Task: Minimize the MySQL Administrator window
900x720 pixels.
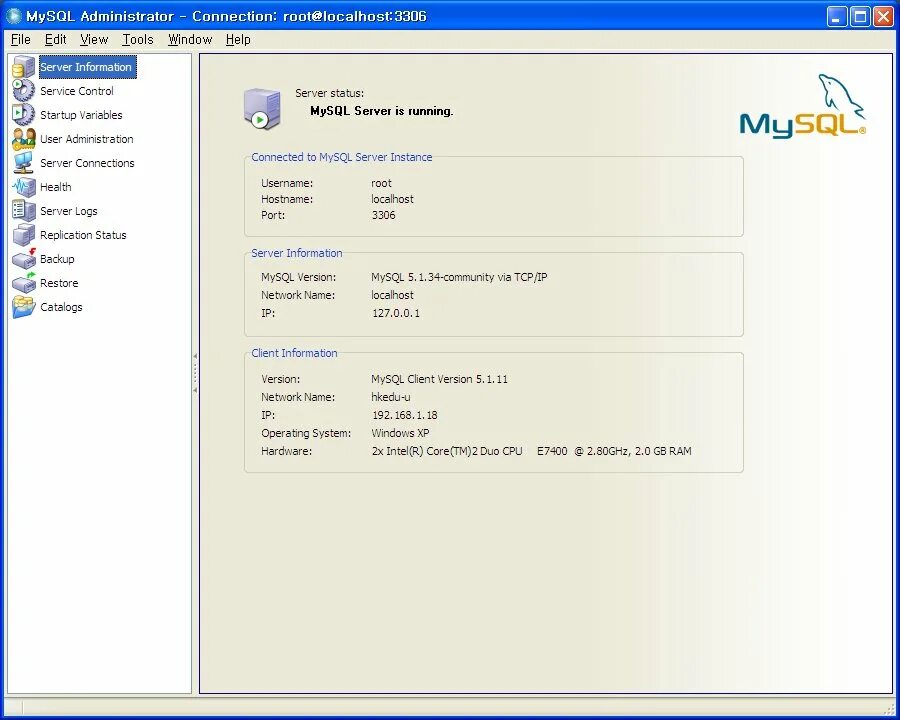Action: click(837, 17)
